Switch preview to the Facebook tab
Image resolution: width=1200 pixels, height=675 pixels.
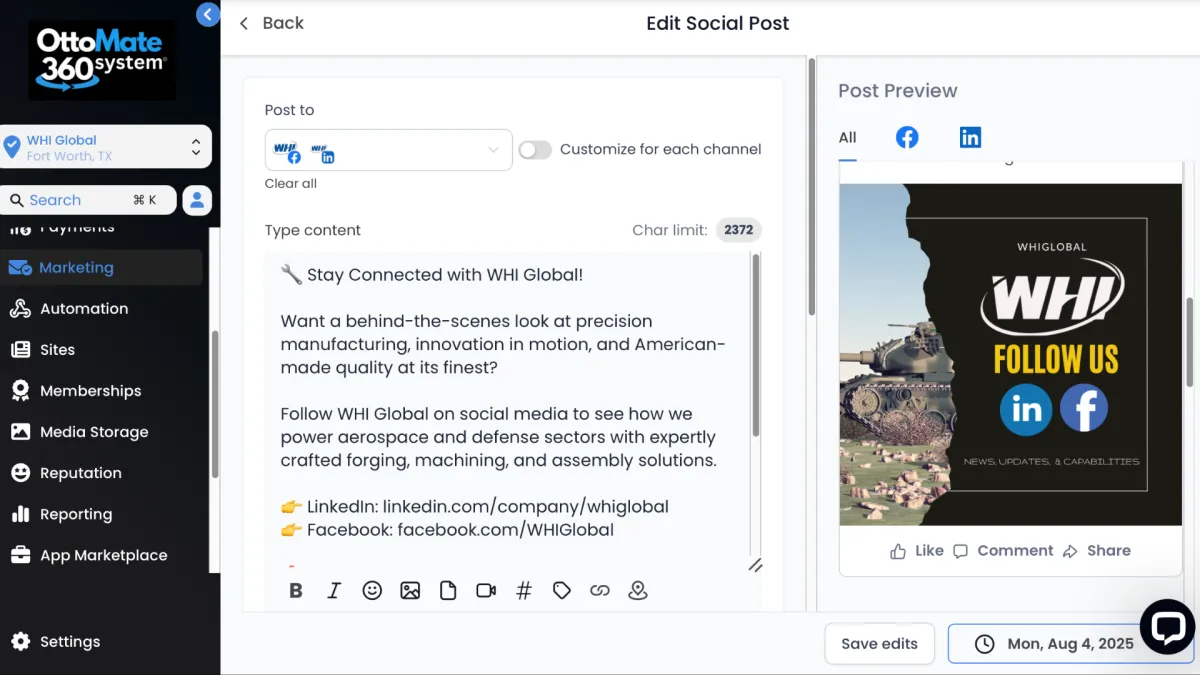click(x=907, y=138)
